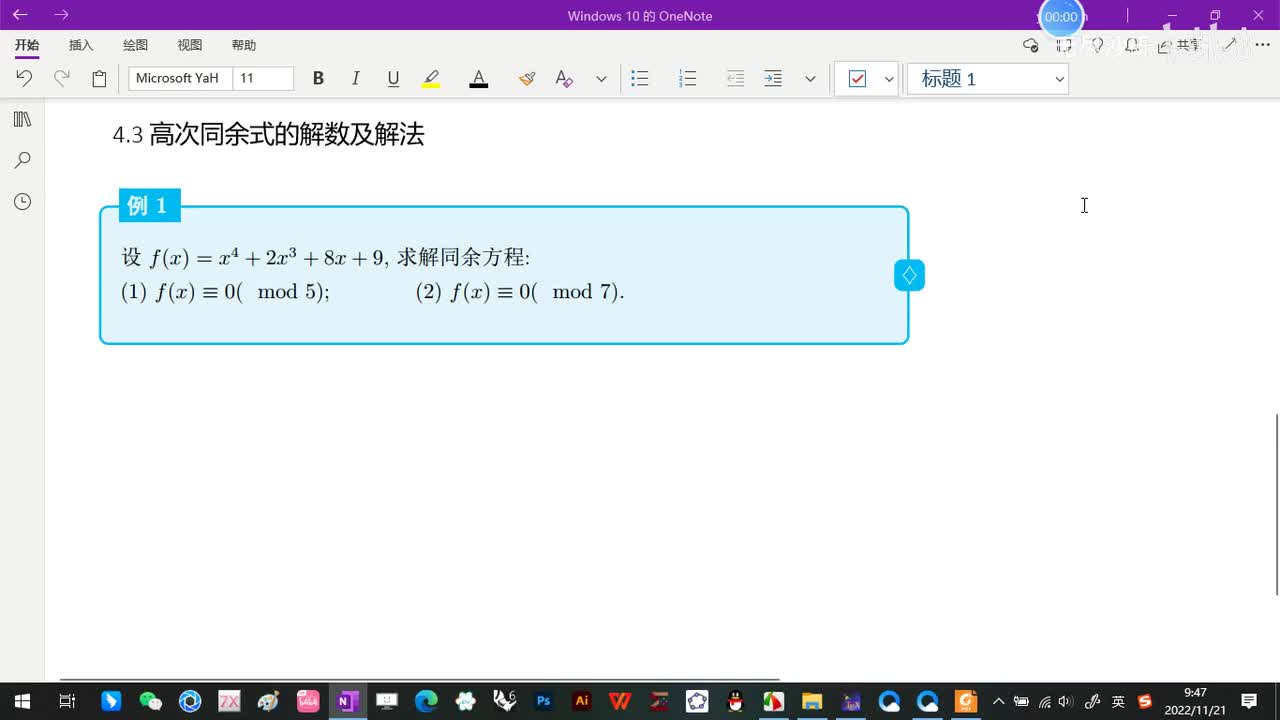This screenshot has height=720, width=1280.
Task: Apply the font color button
Action: 479,78
